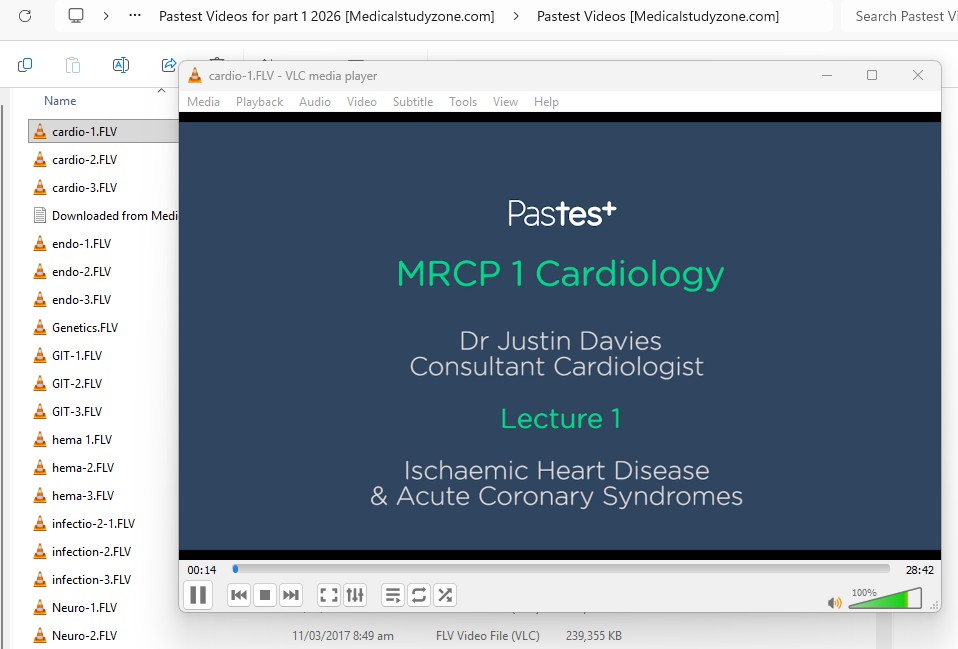
Task: Sort files by the Name column header
Action: 60,101
